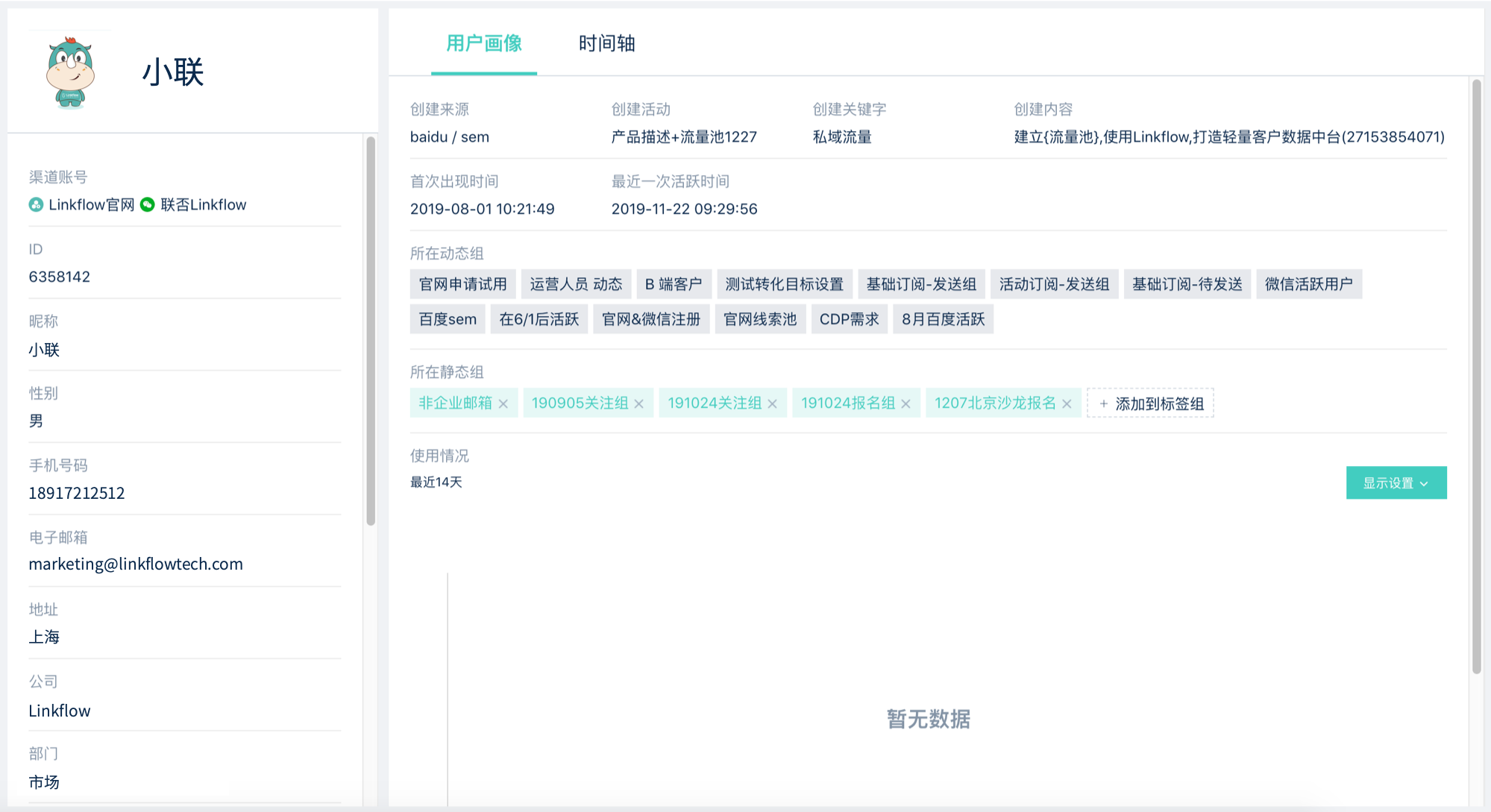Select the 用户画像 tab

coord(483,43)
